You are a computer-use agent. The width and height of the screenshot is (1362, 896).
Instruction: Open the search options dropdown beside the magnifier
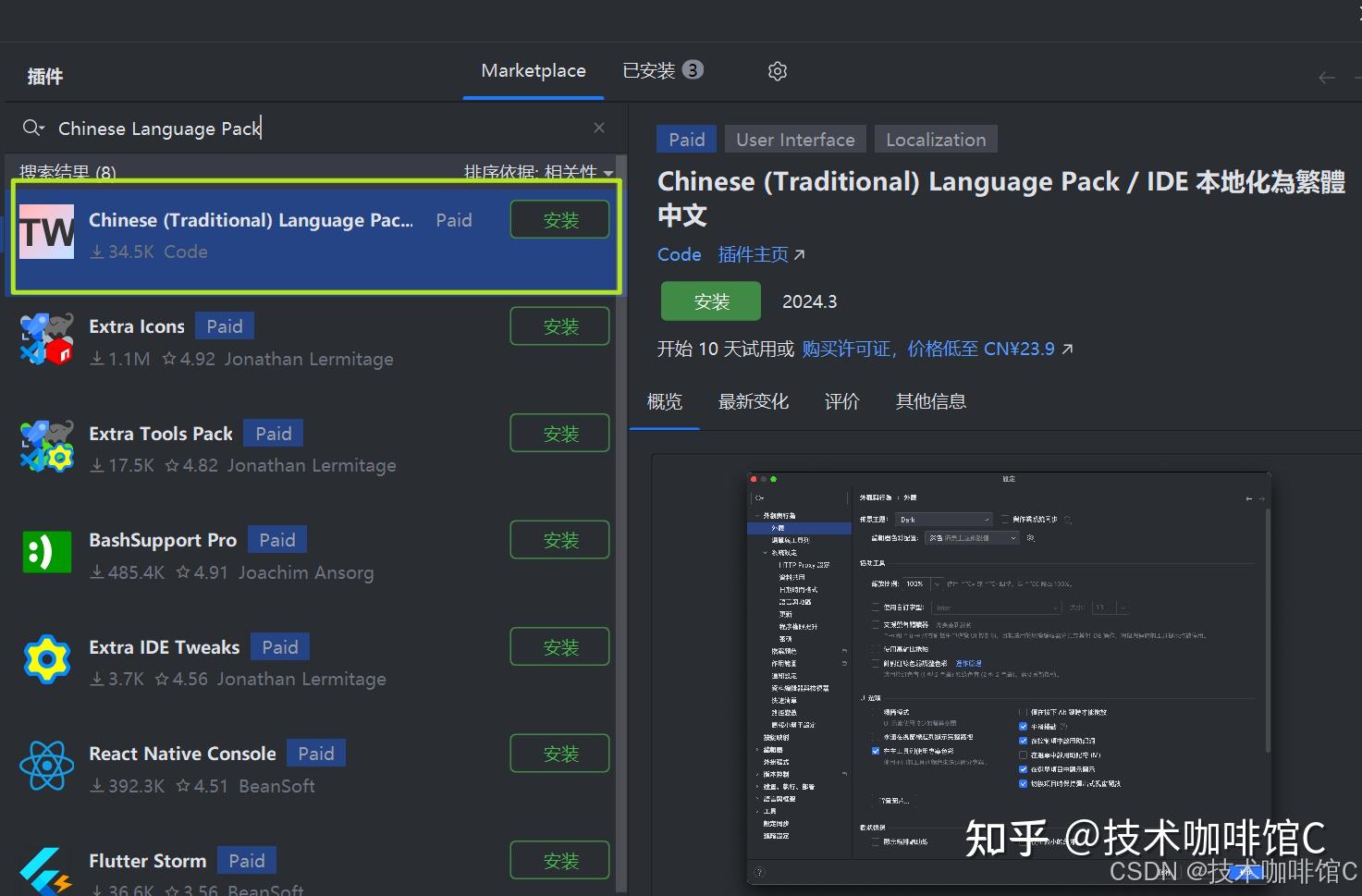click(x=41, y=128)
